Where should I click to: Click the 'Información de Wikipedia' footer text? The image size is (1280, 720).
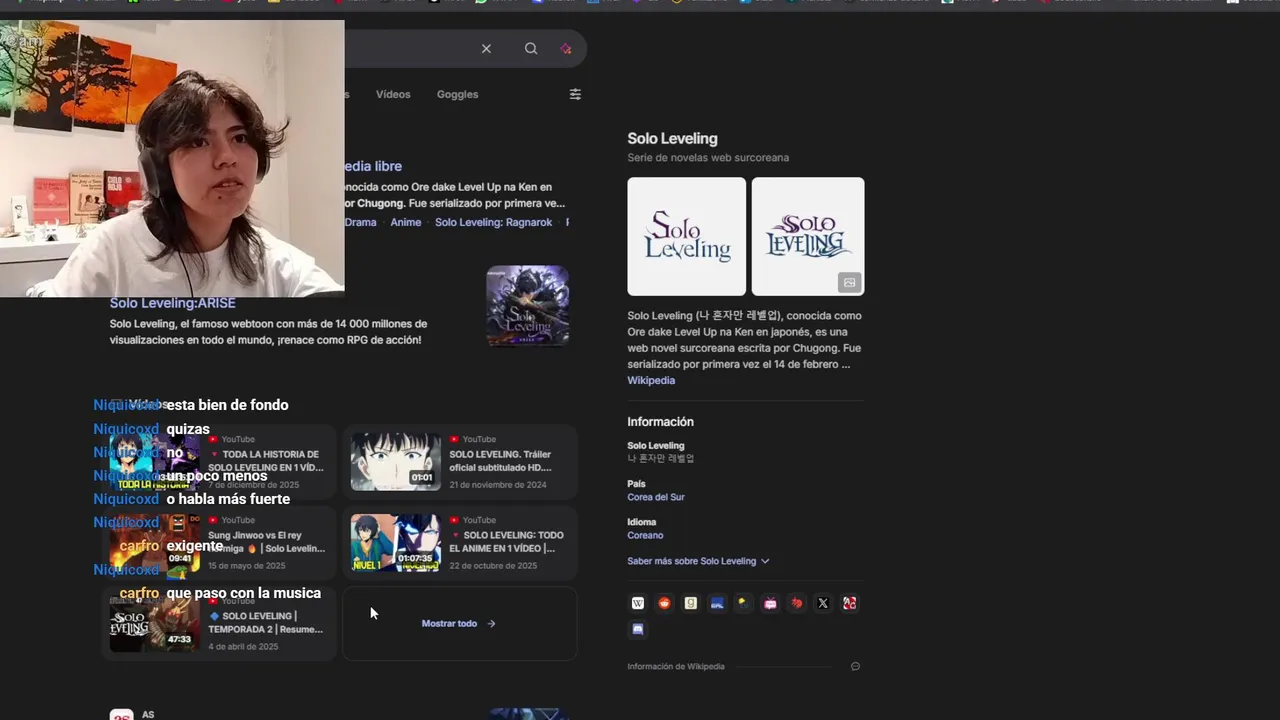[x=676, y=666]
